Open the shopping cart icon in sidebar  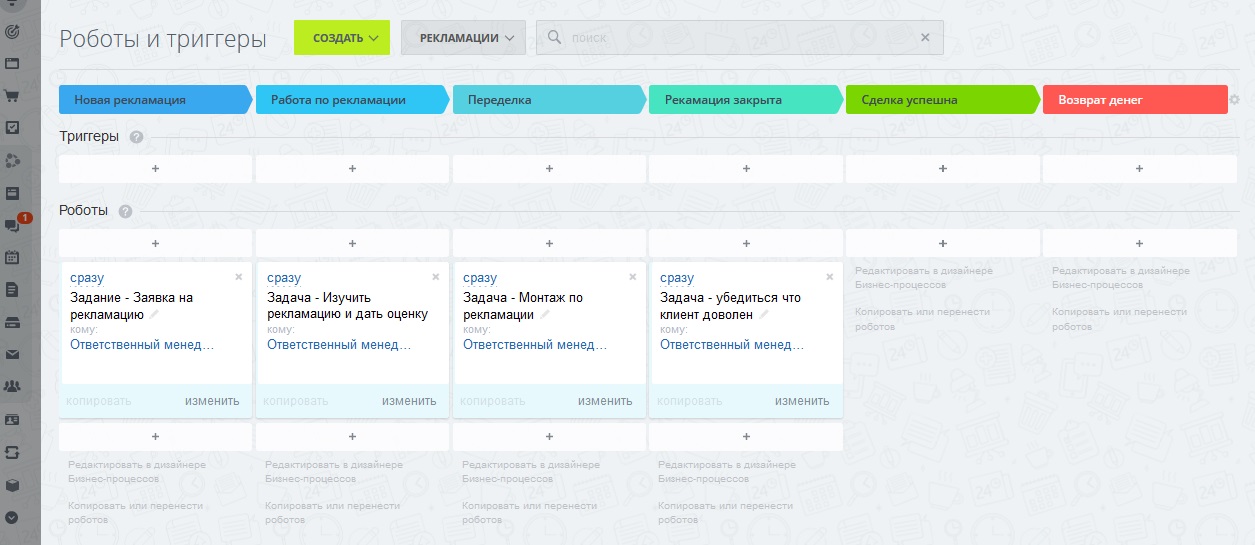12,96
